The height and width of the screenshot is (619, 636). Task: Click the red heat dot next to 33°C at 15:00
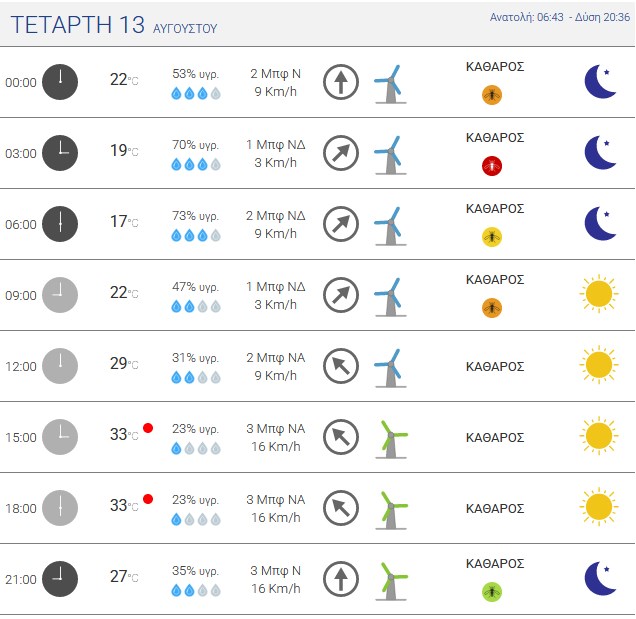(x=148, y=428)
